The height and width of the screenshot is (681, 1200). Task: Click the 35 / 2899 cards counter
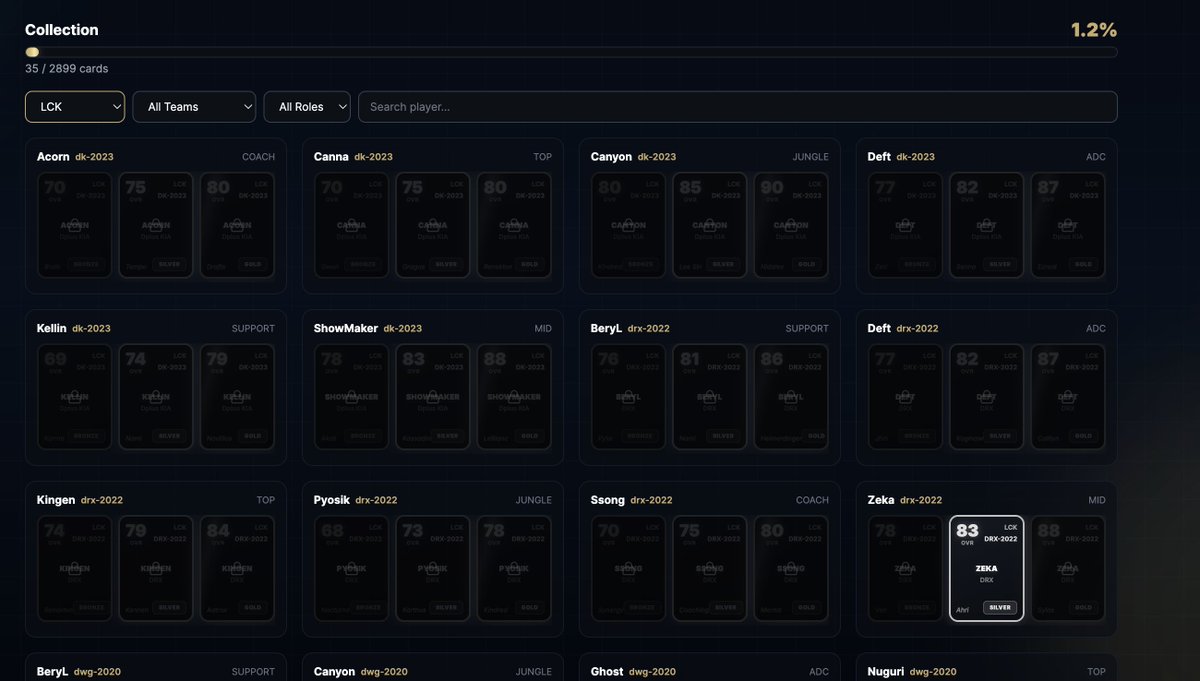coord(67,69)
